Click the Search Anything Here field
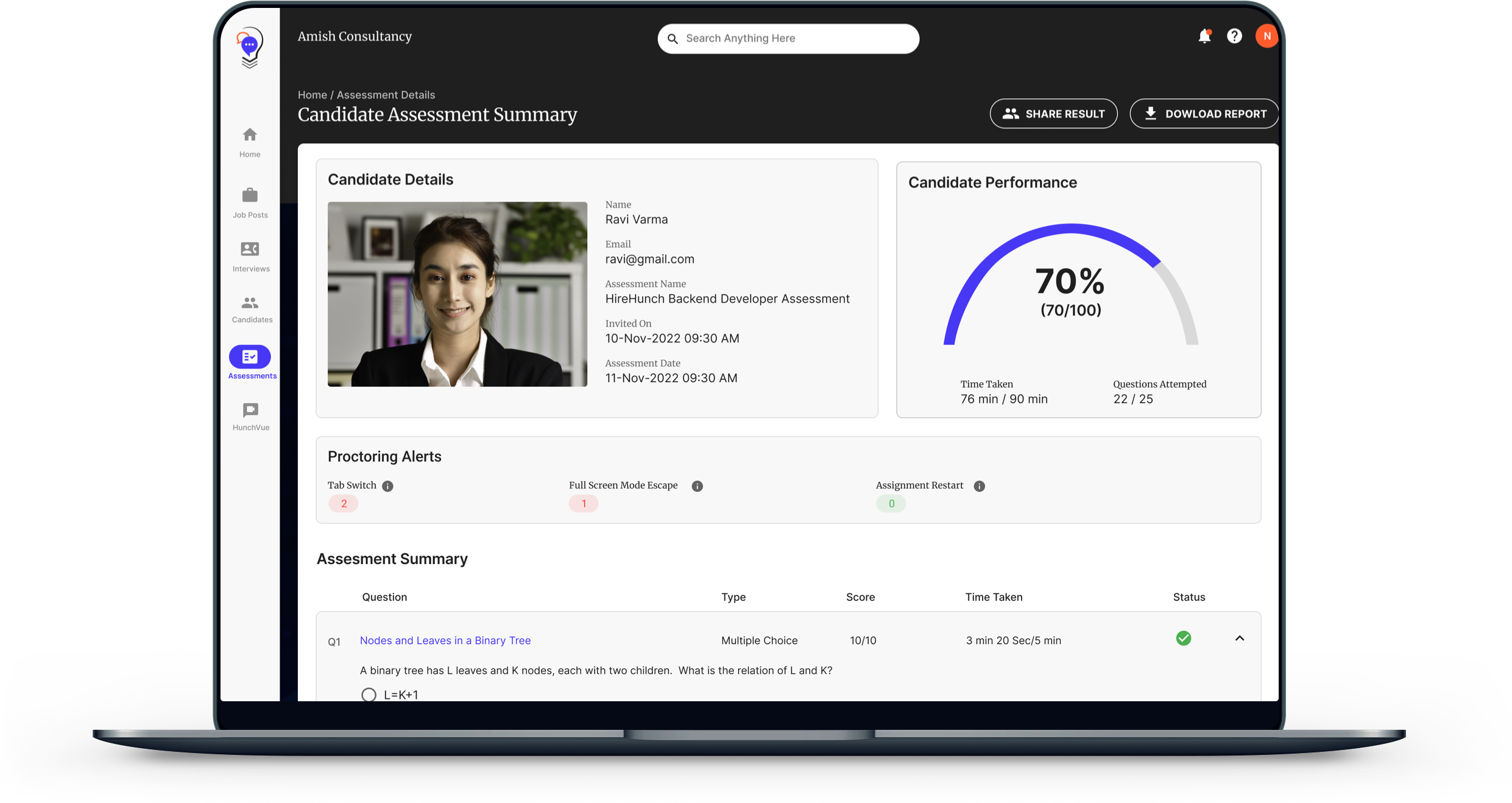 click(792, 39)
